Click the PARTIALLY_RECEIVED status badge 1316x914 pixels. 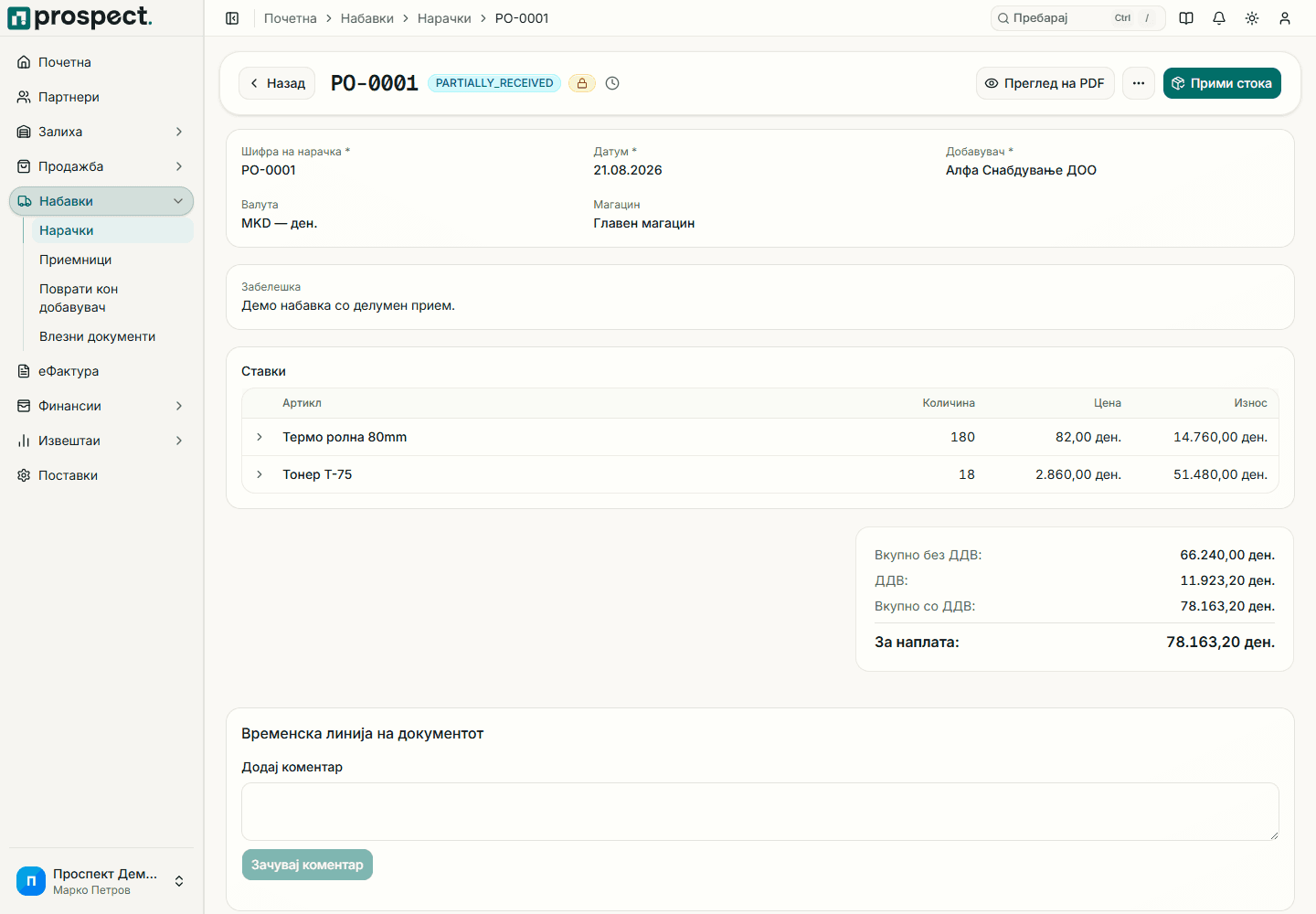click(494, 83)
